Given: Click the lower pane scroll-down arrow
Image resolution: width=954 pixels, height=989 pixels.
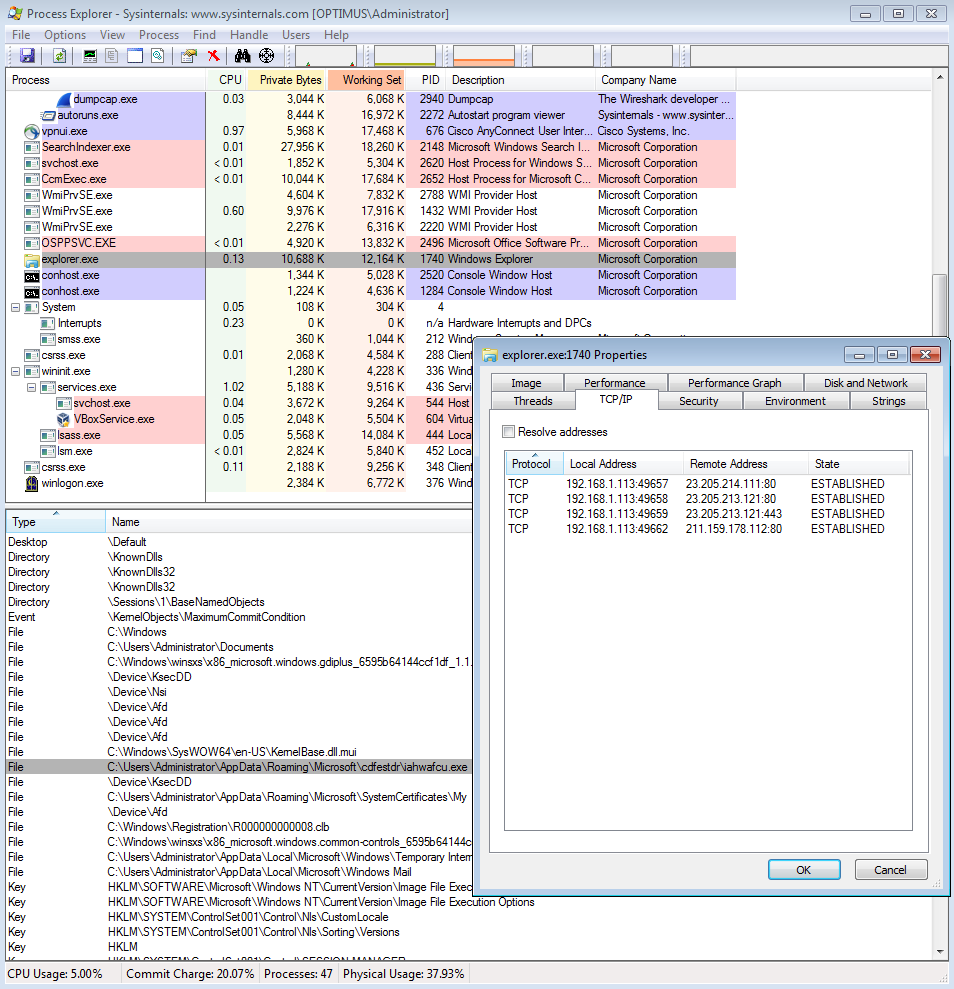Looking at the screenshot, I should (940, 952).
